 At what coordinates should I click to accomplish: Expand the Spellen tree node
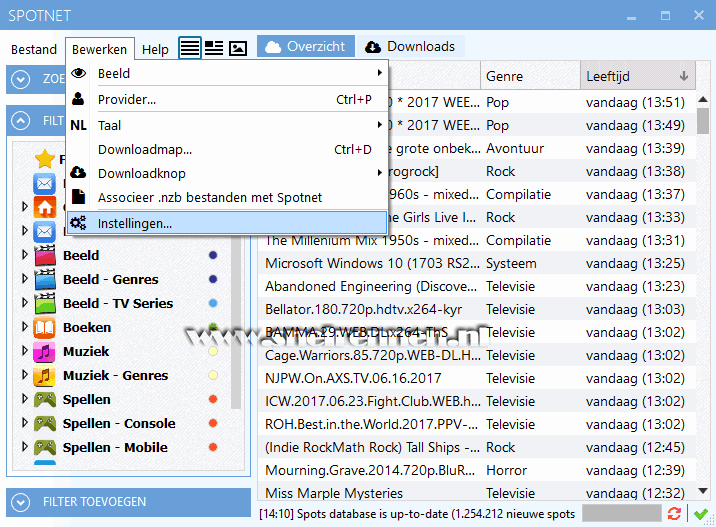tap(25, 399)
